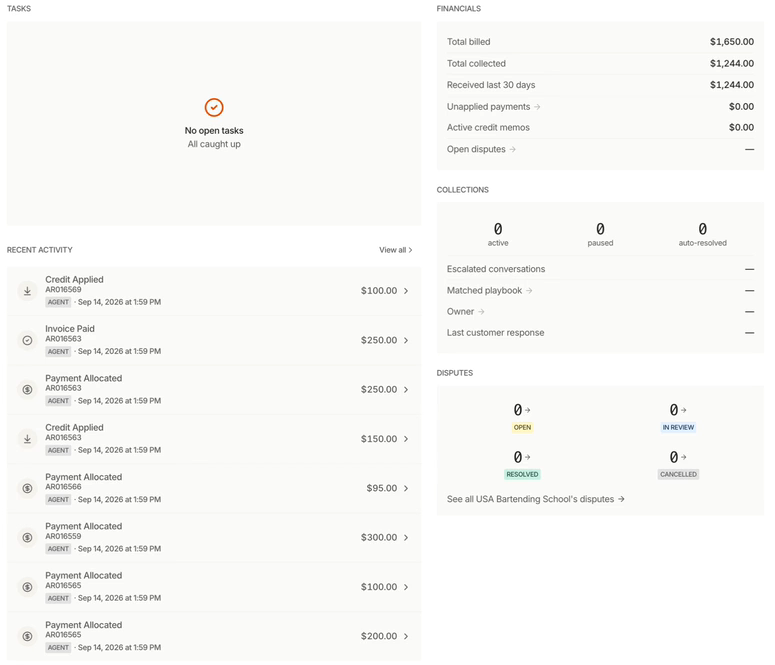Viewport: 775px width, 665px height.
Task: Click the Escalated conversations label
Action: (x=496, y=269)
